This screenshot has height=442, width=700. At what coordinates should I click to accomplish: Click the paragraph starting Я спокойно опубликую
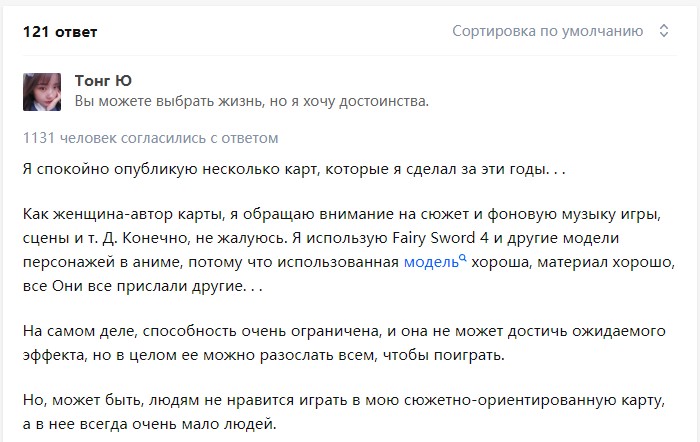pyautogui.click(x=294, y=169)
